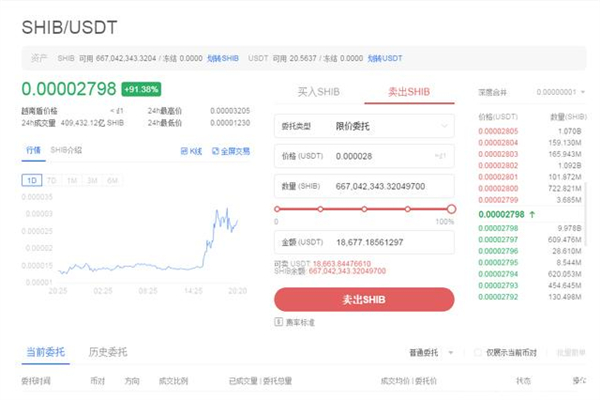This screenshot has height=400, width=600.
Task: Click the 委托时间 column header
Action: pos(36,381)
